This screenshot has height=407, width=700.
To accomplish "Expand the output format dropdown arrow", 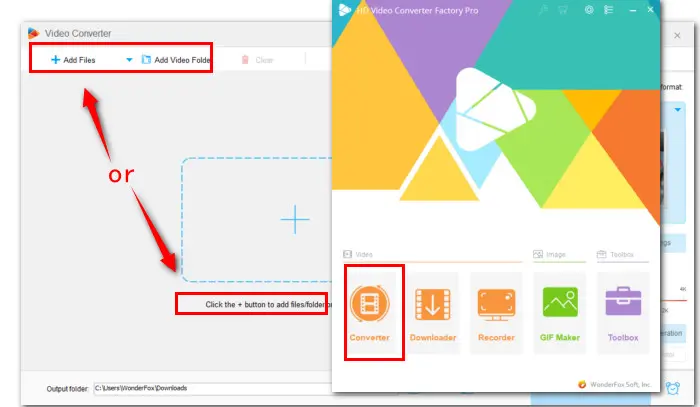I will pyautogui.click(x=678, y=109).
